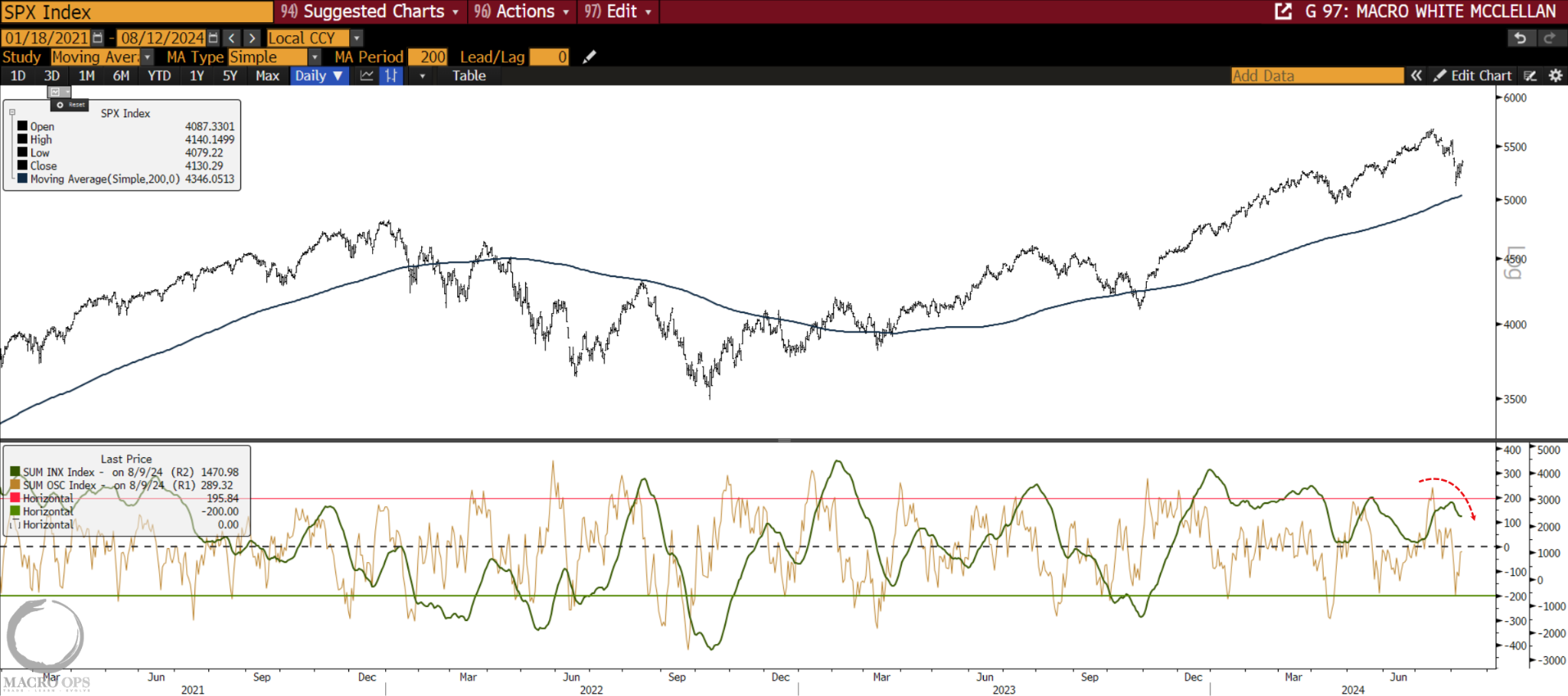Expand the MA Type Simple dropdown
Viewport: 1568px width, 696px height.
point(314,57)
